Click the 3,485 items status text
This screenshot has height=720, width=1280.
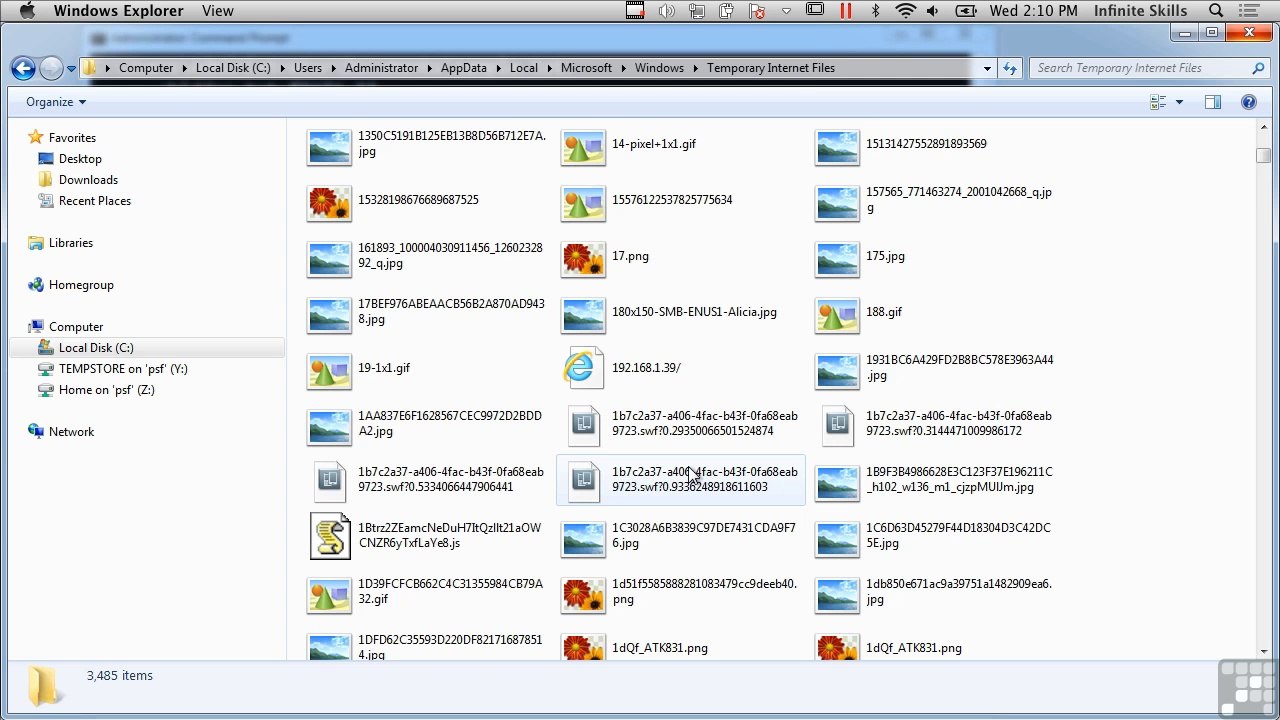120,676
